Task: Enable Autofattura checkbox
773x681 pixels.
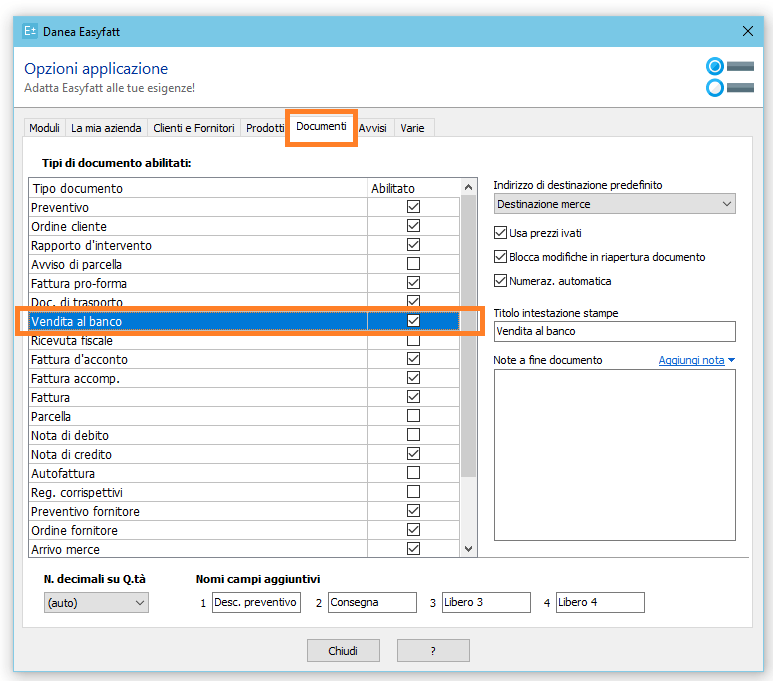Action: [x=413, y=472]
